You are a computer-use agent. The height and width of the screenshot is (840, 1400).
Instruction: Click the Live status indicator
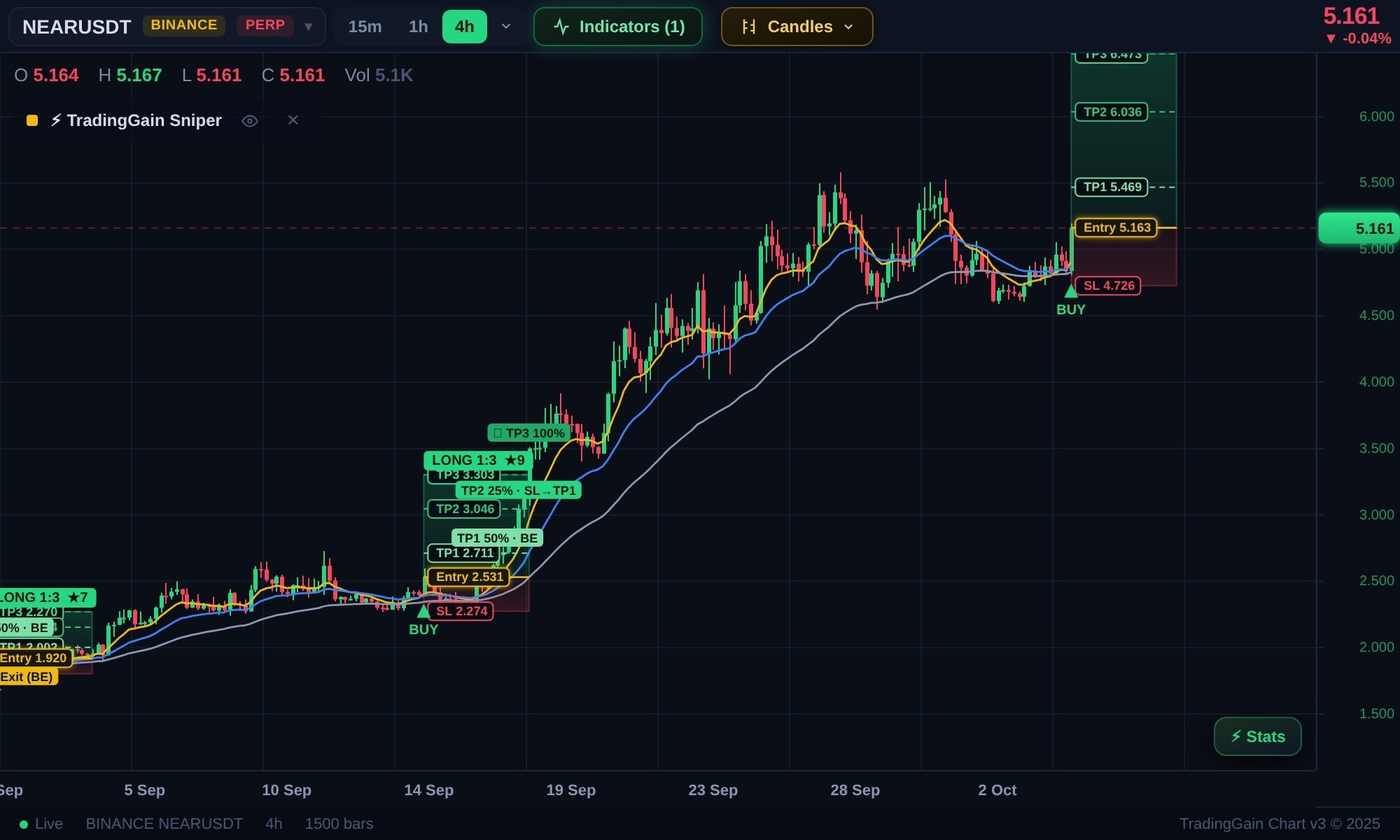tap(41, 824)
